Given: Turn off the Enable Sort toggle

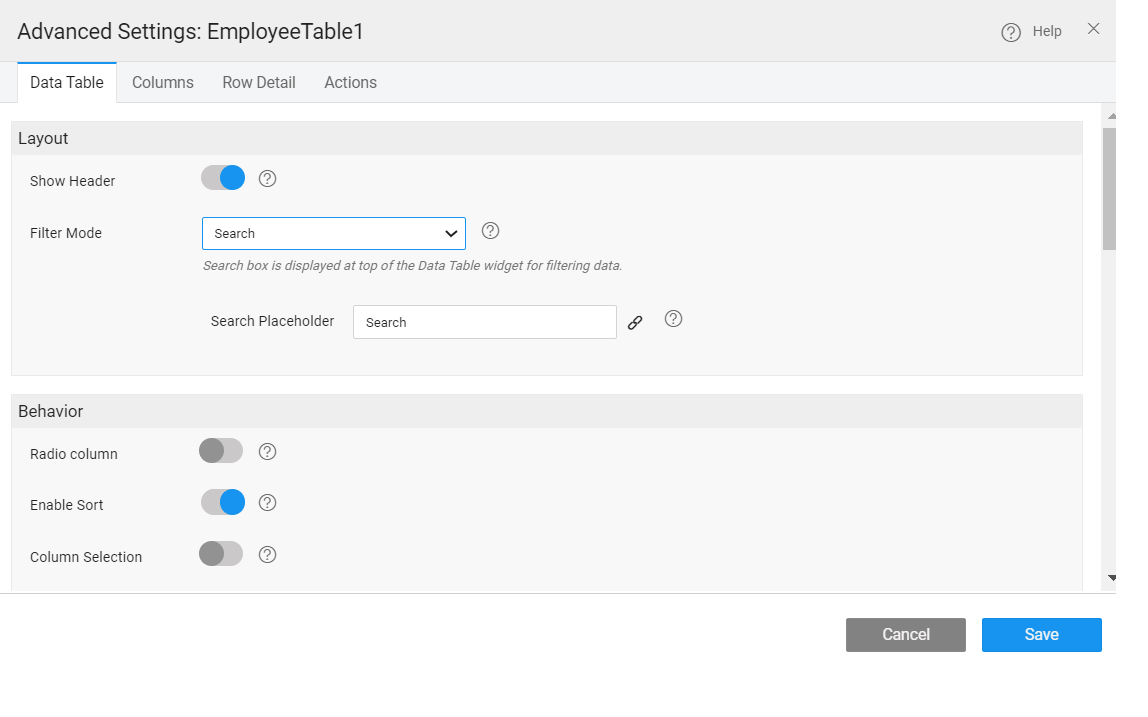Looking at the screenshot, I should 223,503.
